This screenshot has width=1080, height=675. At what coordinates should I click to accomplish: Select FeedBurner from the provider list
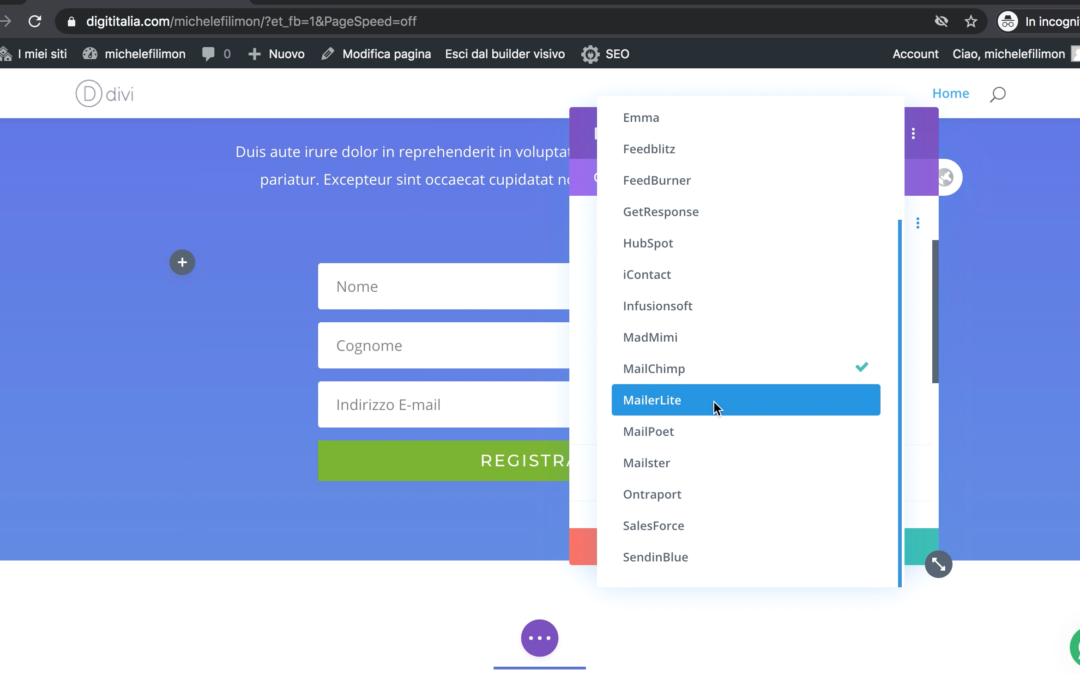(x=746, y=180)
